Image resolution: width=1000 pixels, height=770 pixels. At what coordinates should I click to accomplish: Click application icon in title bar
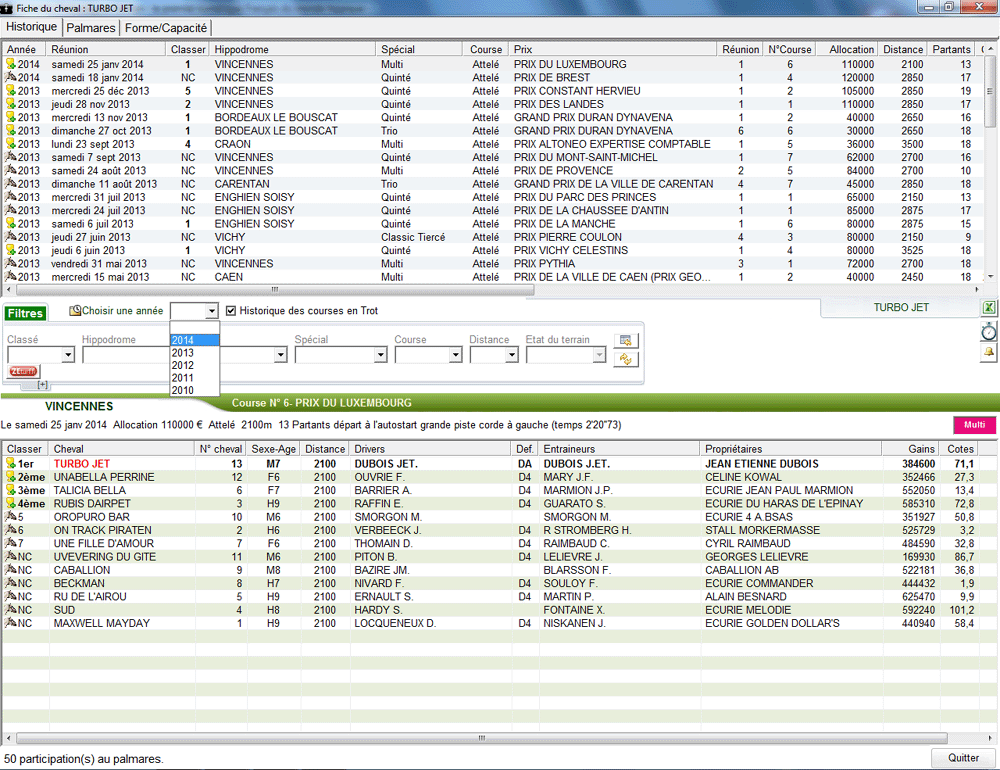(x=6, y=8)
